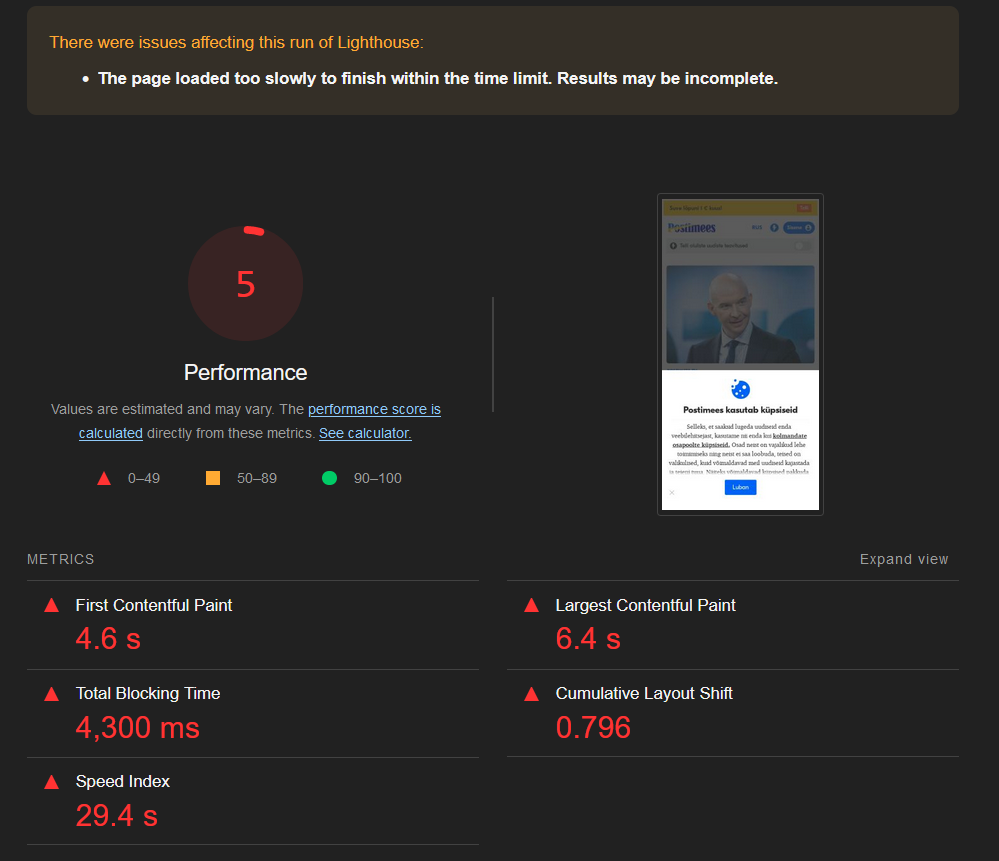
Task: Click the 0–49 legend range text
Action: (x=144, y=478)
